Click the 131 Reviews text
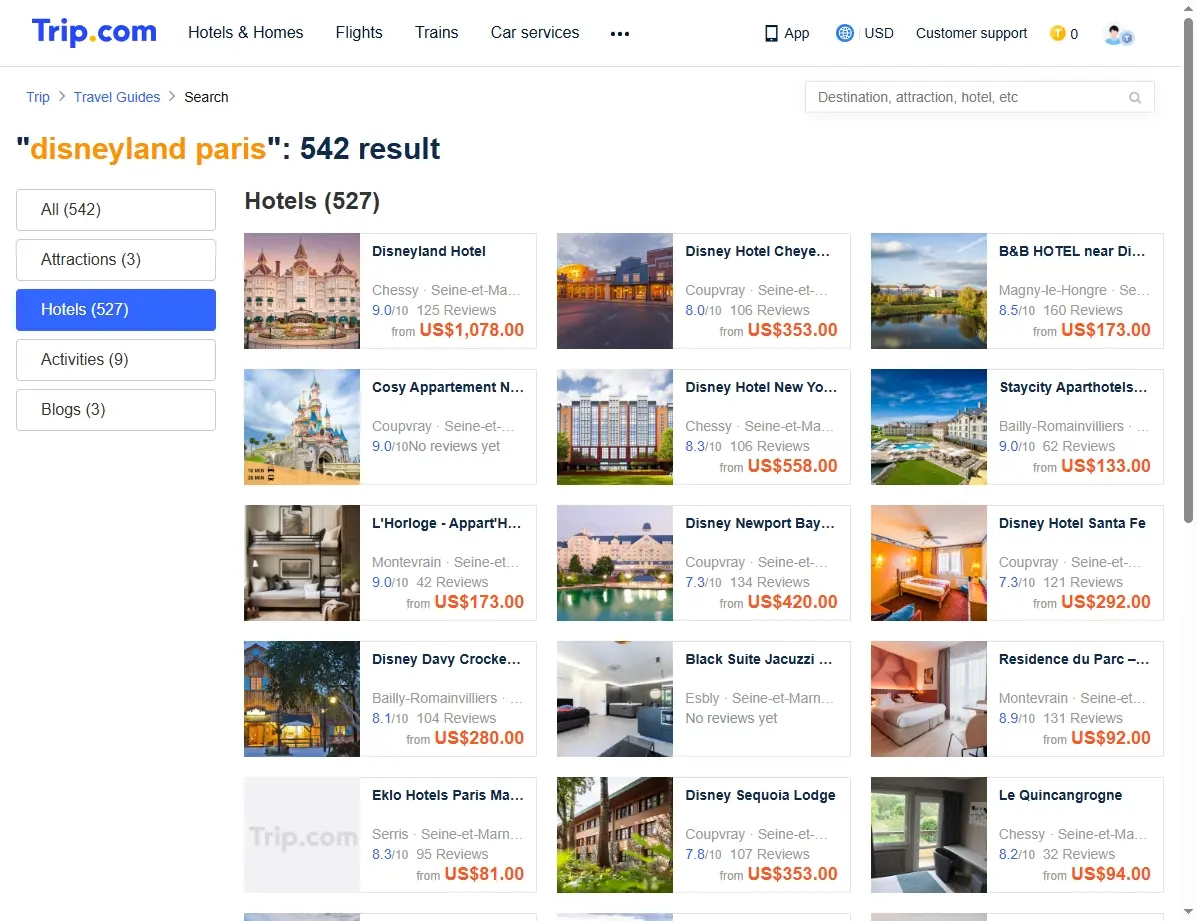The width and height of the screenshot is (1196, 921). coord(1083,718)
